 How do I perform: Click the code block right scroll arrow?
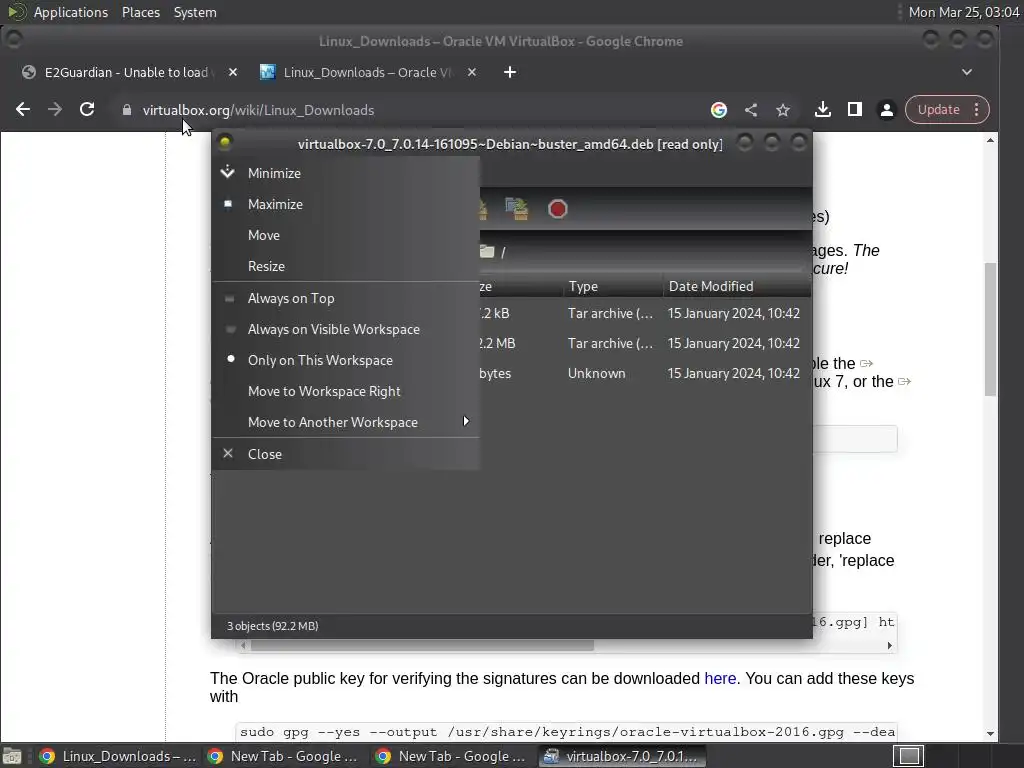click(889, 645)
